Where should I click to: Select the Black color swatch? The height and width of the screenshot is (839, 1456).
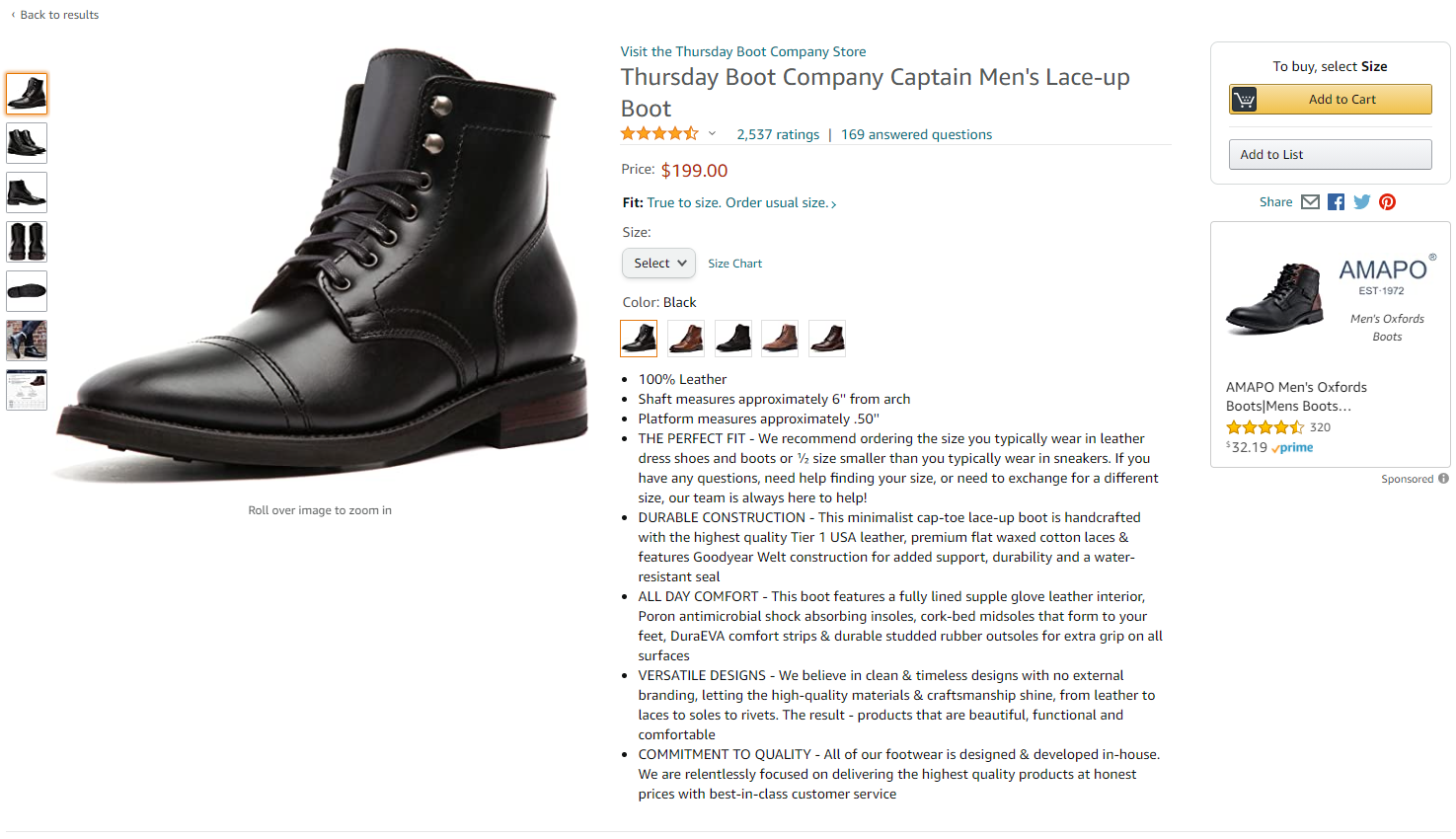coord(639,339)
